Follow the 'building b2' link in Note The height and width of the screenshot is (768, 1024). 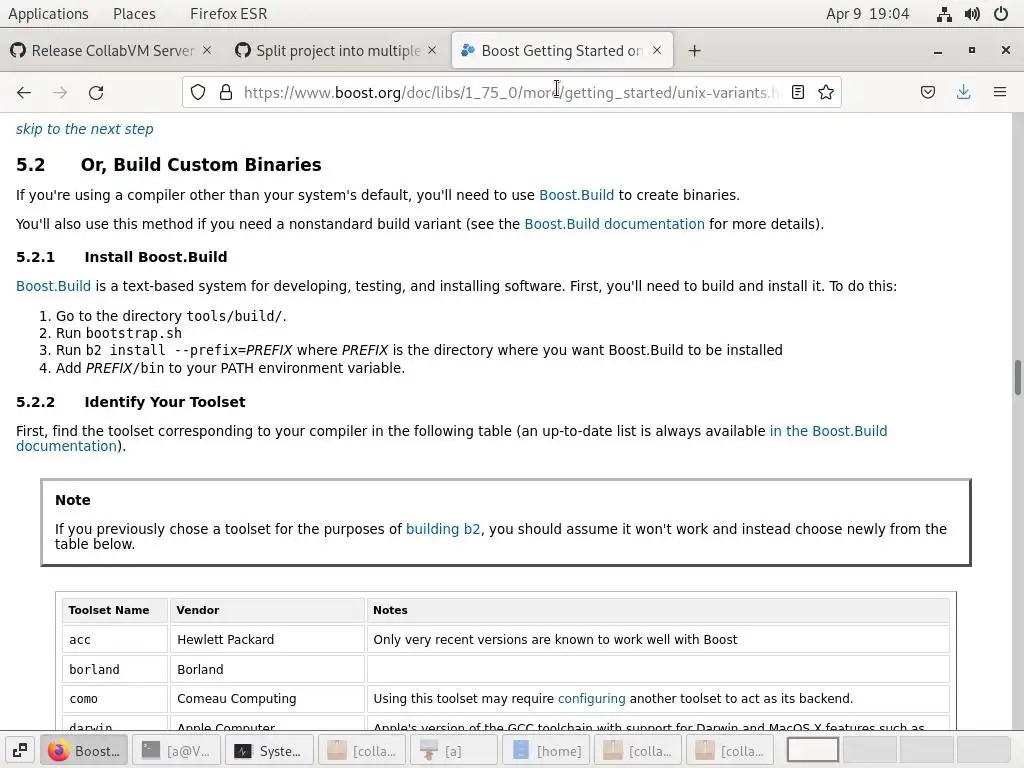click(x=443, y=529)
